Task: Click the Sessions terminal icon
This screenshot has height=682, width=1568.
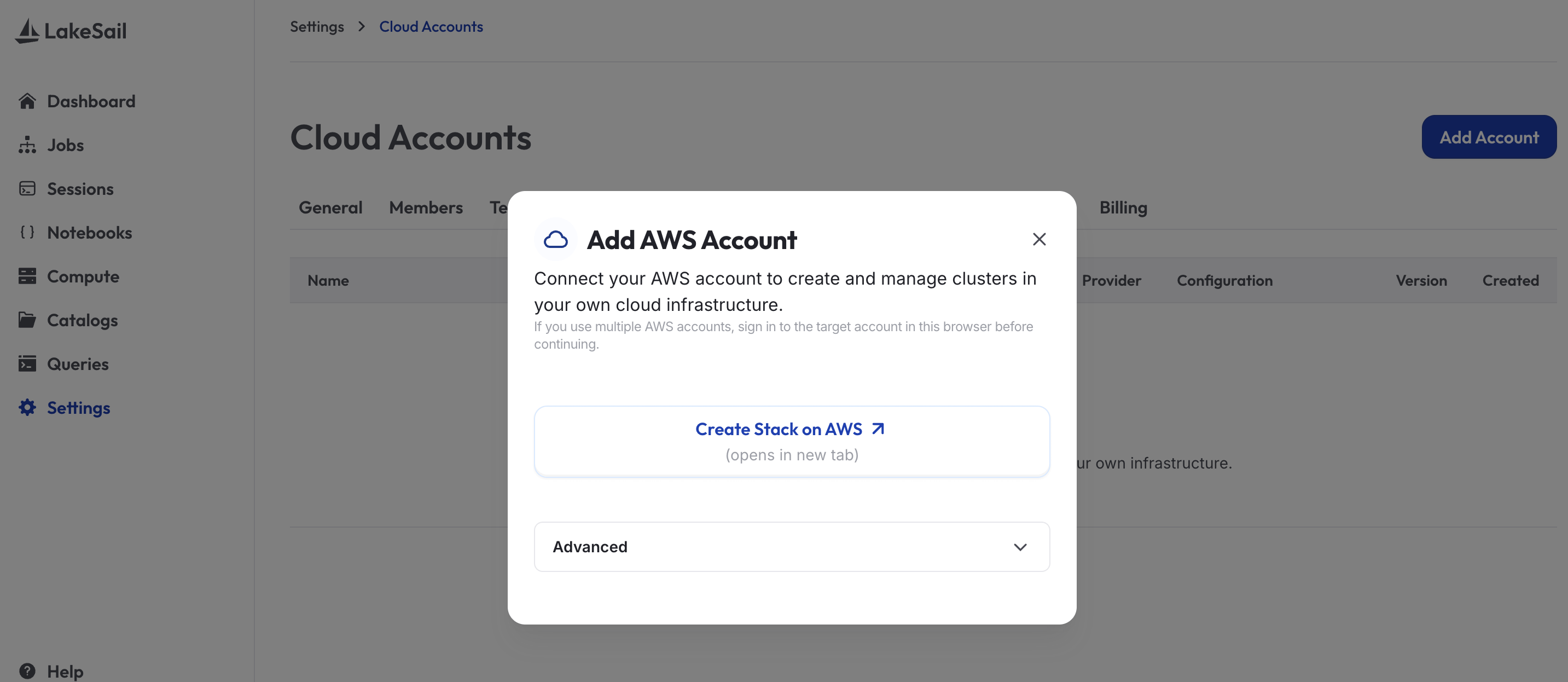Action: tap(27, 189)
